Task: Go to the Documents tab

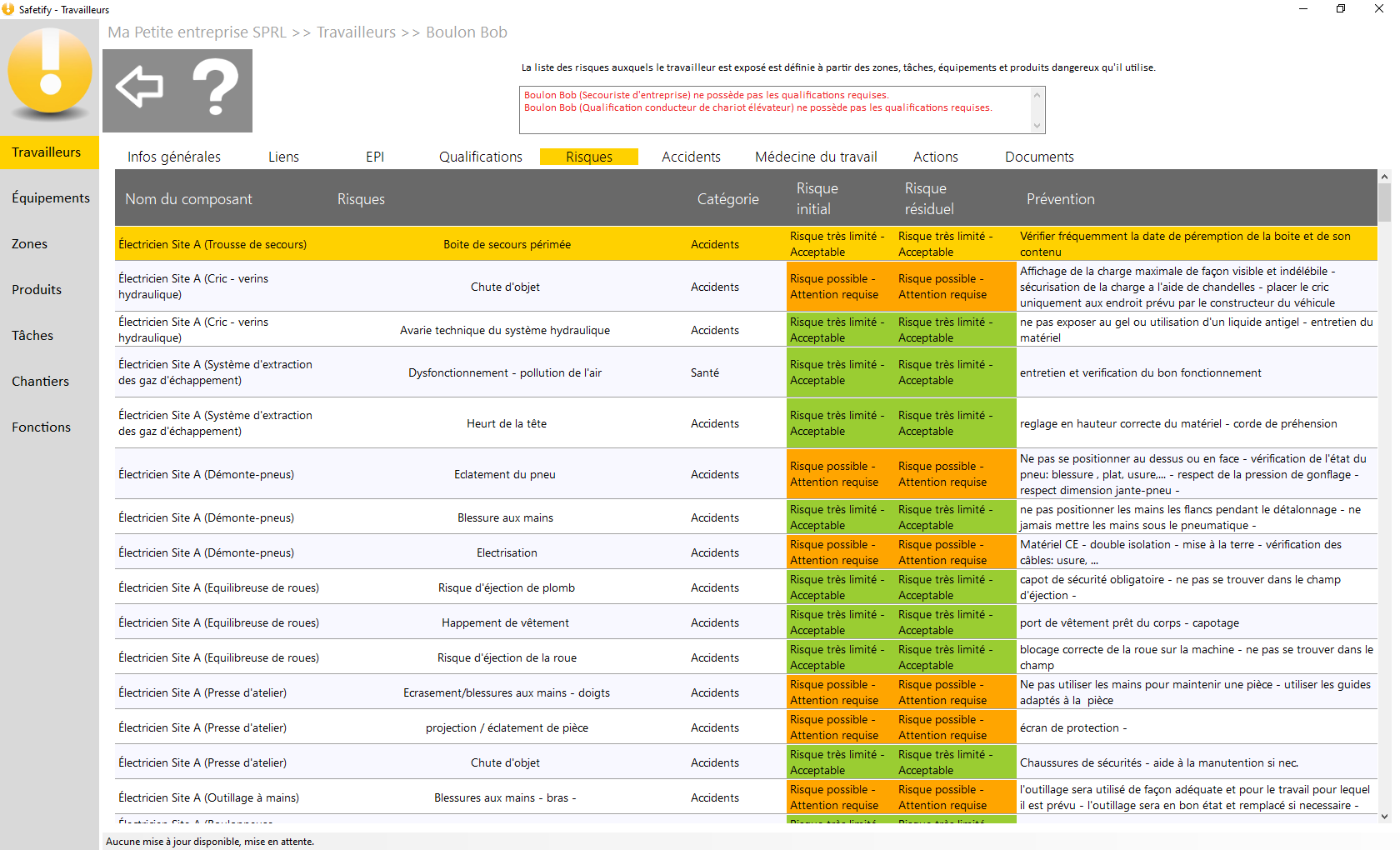Action: [1039, 157]
